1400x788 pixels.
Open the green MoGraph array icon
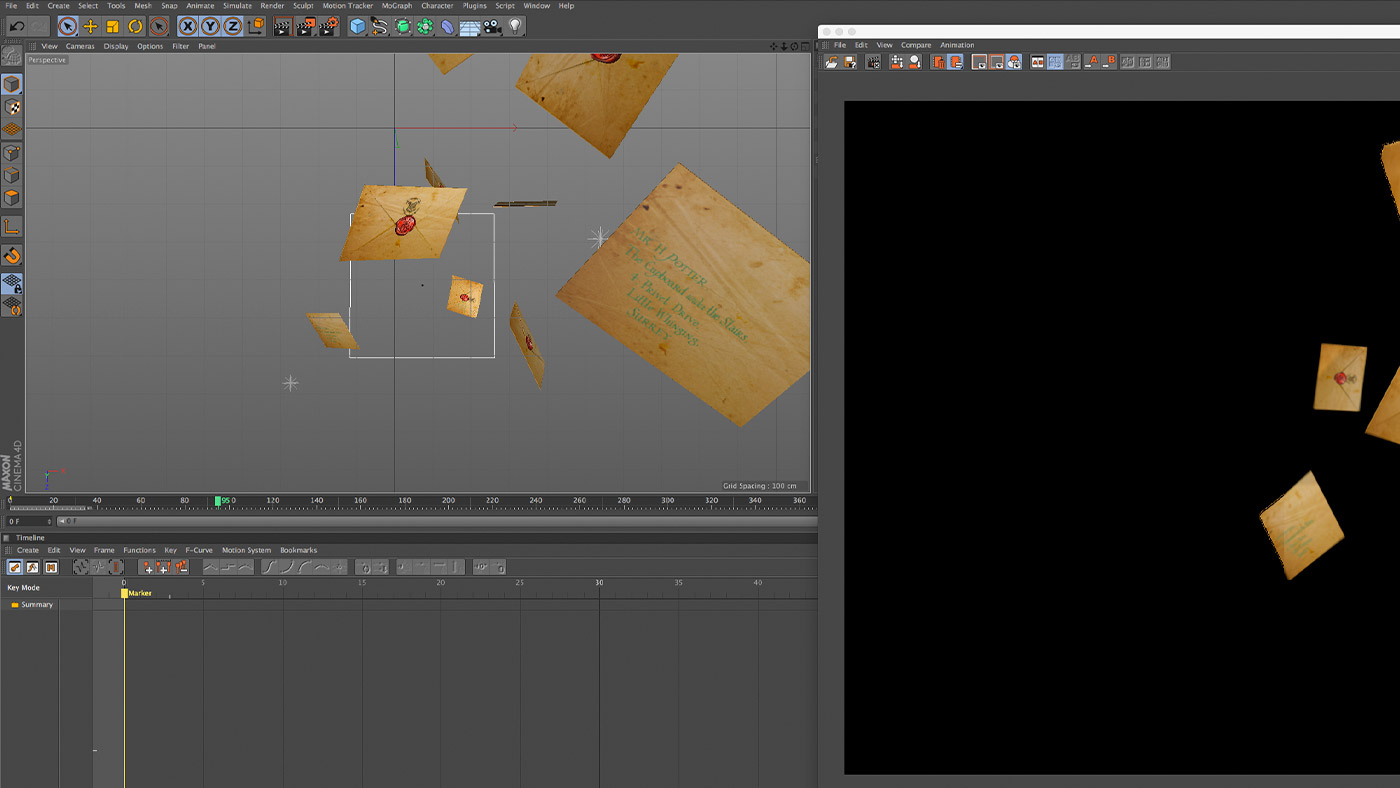[x=425, y=26]
